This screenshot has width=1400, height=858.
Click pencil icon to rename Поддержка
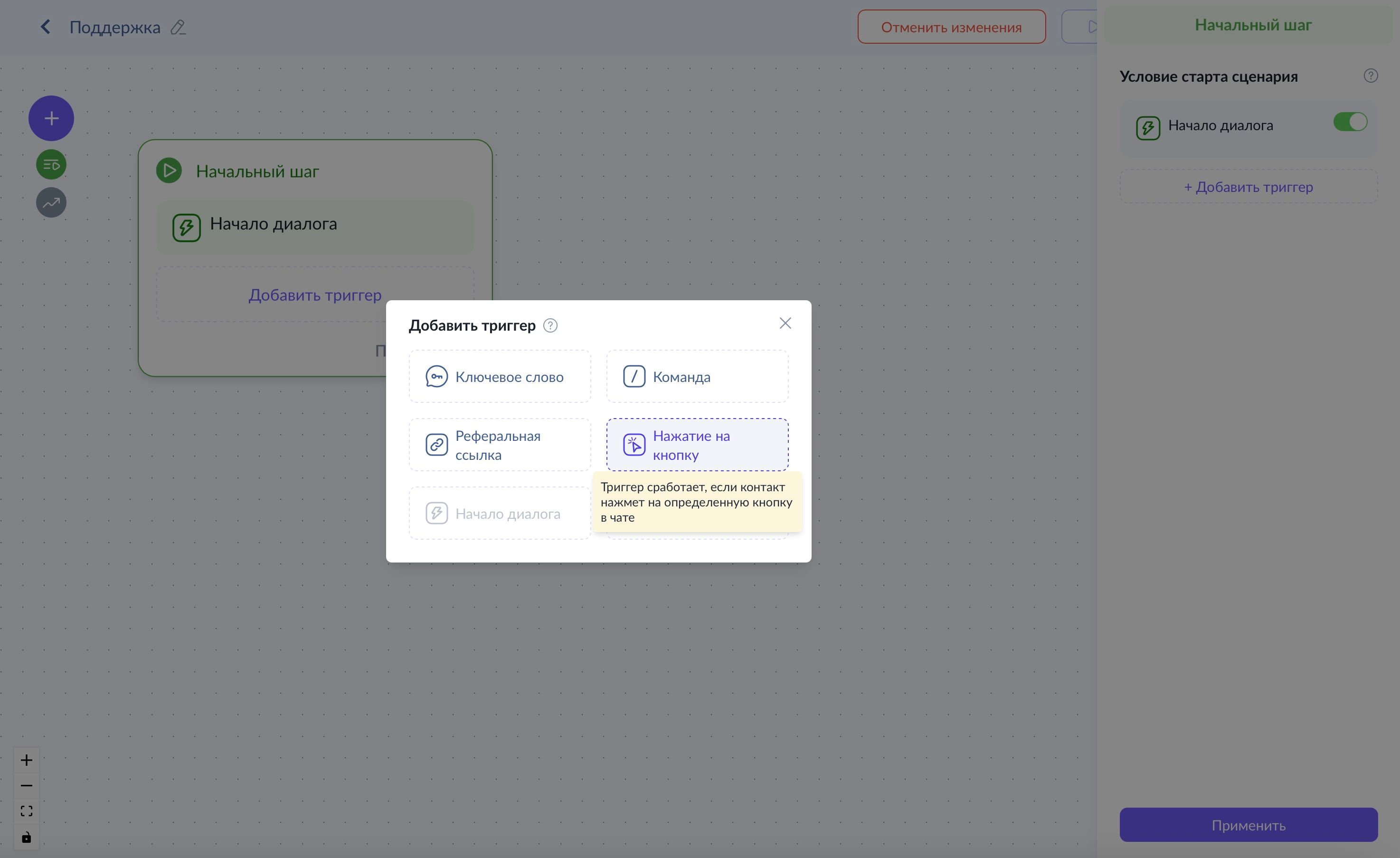point(178,27)
